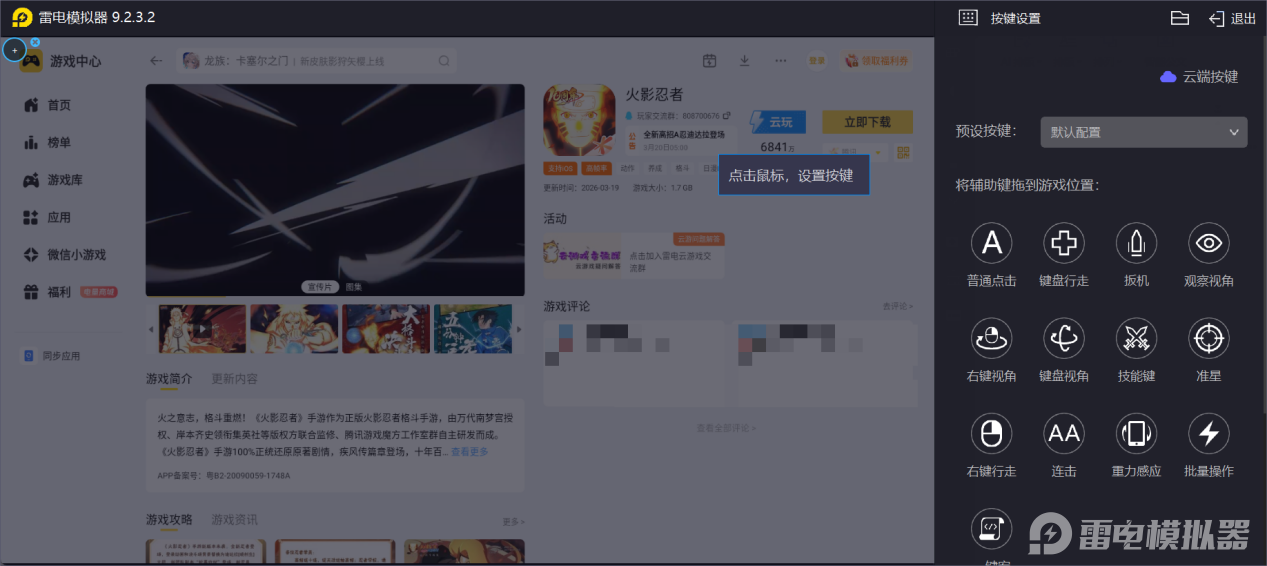Select the 右键行走 mouse tool
The height and width of the screenshot is (566, 1267).
click(991, 434)
